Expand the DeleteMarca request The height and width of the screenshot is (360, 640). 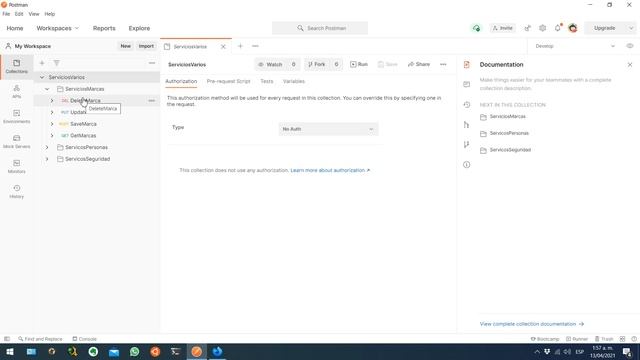52,100
